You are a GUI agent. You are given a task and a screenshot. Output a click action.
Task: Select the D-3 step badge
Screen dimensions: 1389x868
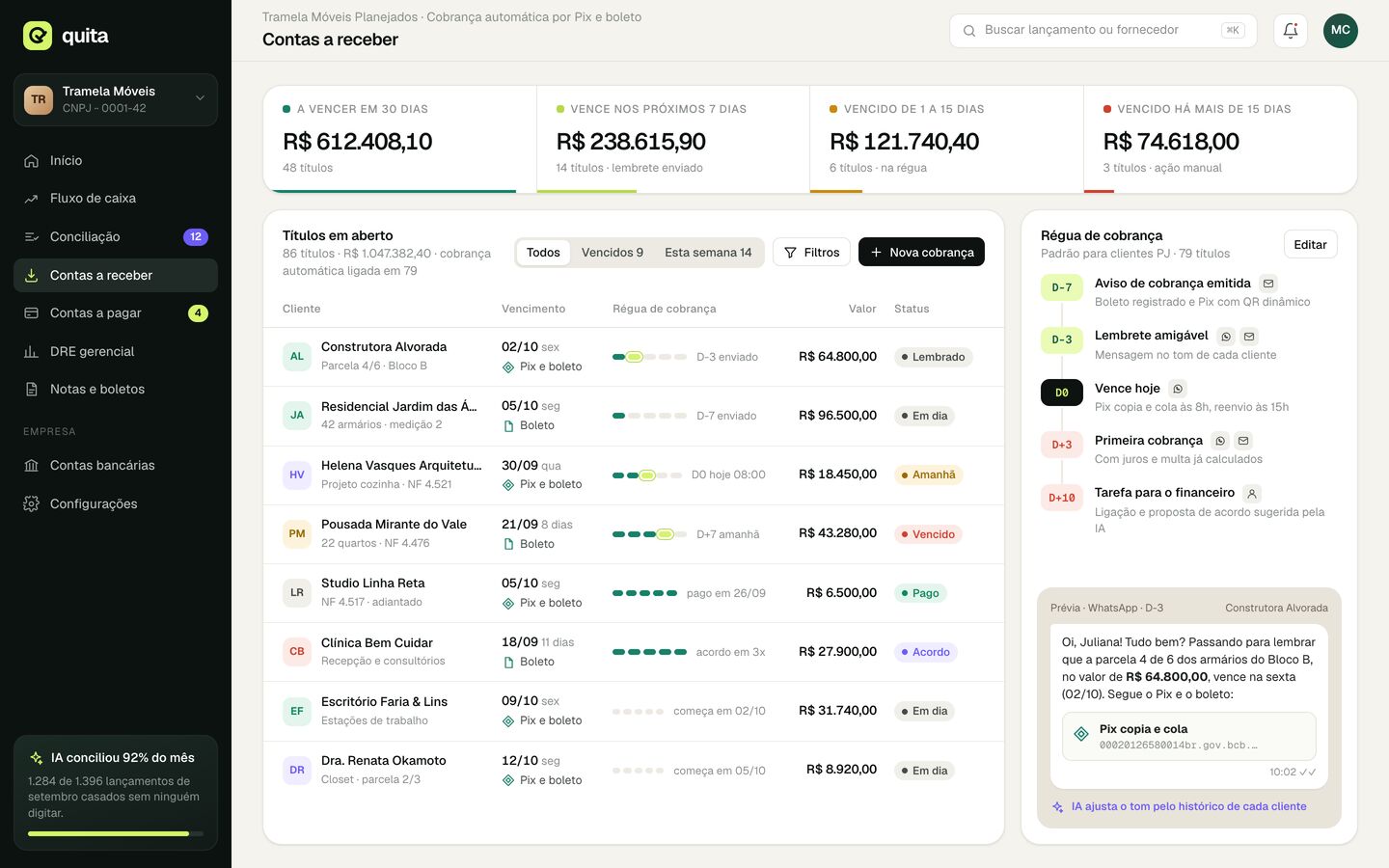[x=1061, y=339]
